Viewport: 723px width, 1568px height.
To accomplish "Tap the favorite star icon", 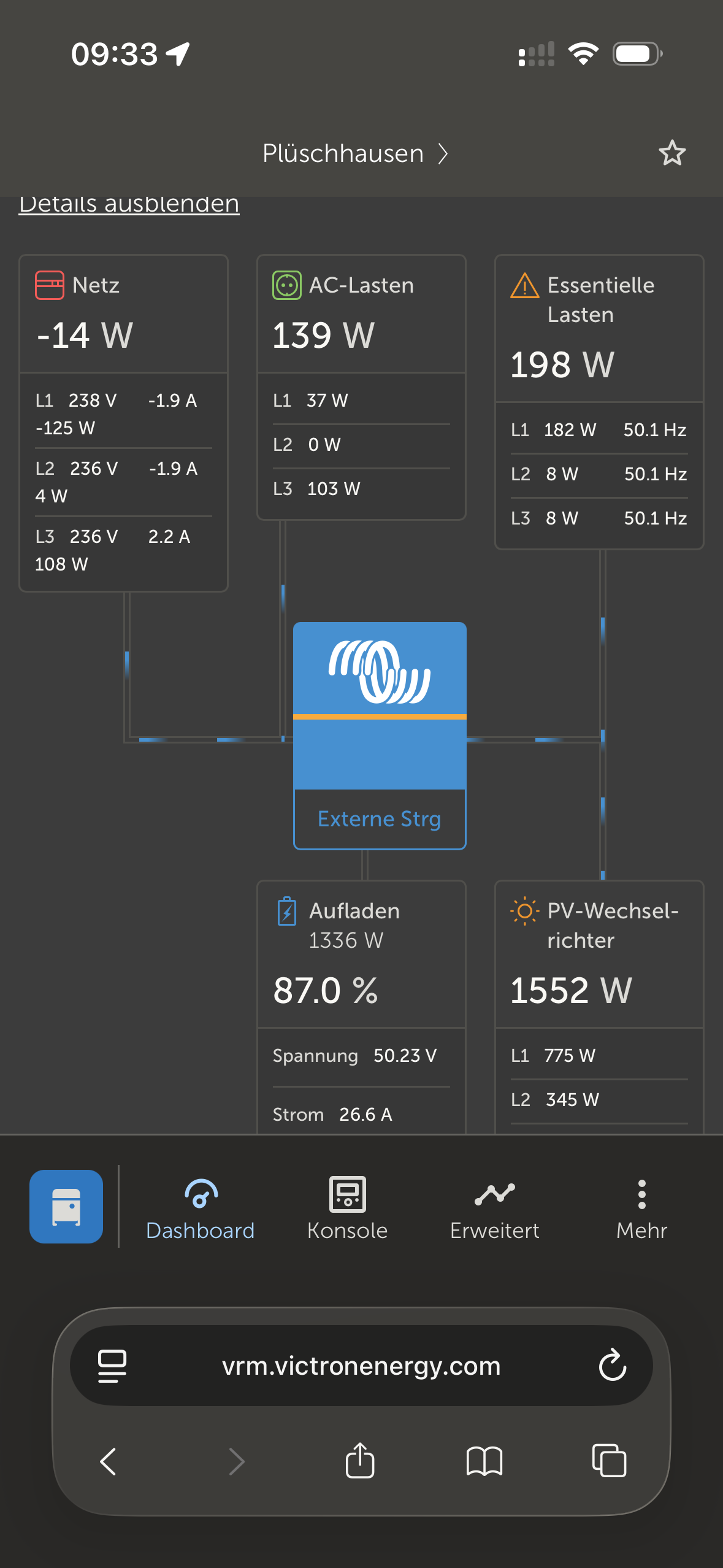I will [x=671, y=153].
